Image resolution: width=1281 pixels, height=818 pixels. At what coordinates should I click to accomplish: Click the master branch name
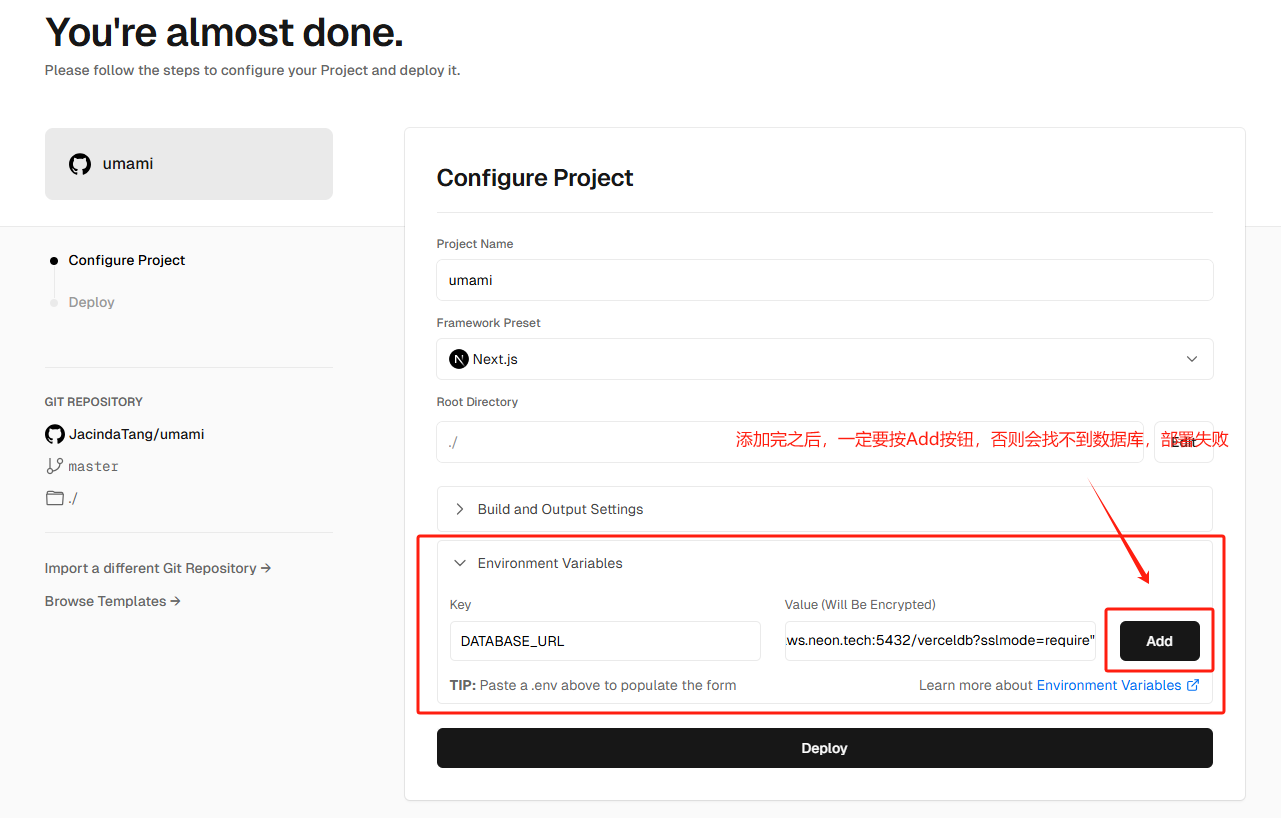(93, 466)
